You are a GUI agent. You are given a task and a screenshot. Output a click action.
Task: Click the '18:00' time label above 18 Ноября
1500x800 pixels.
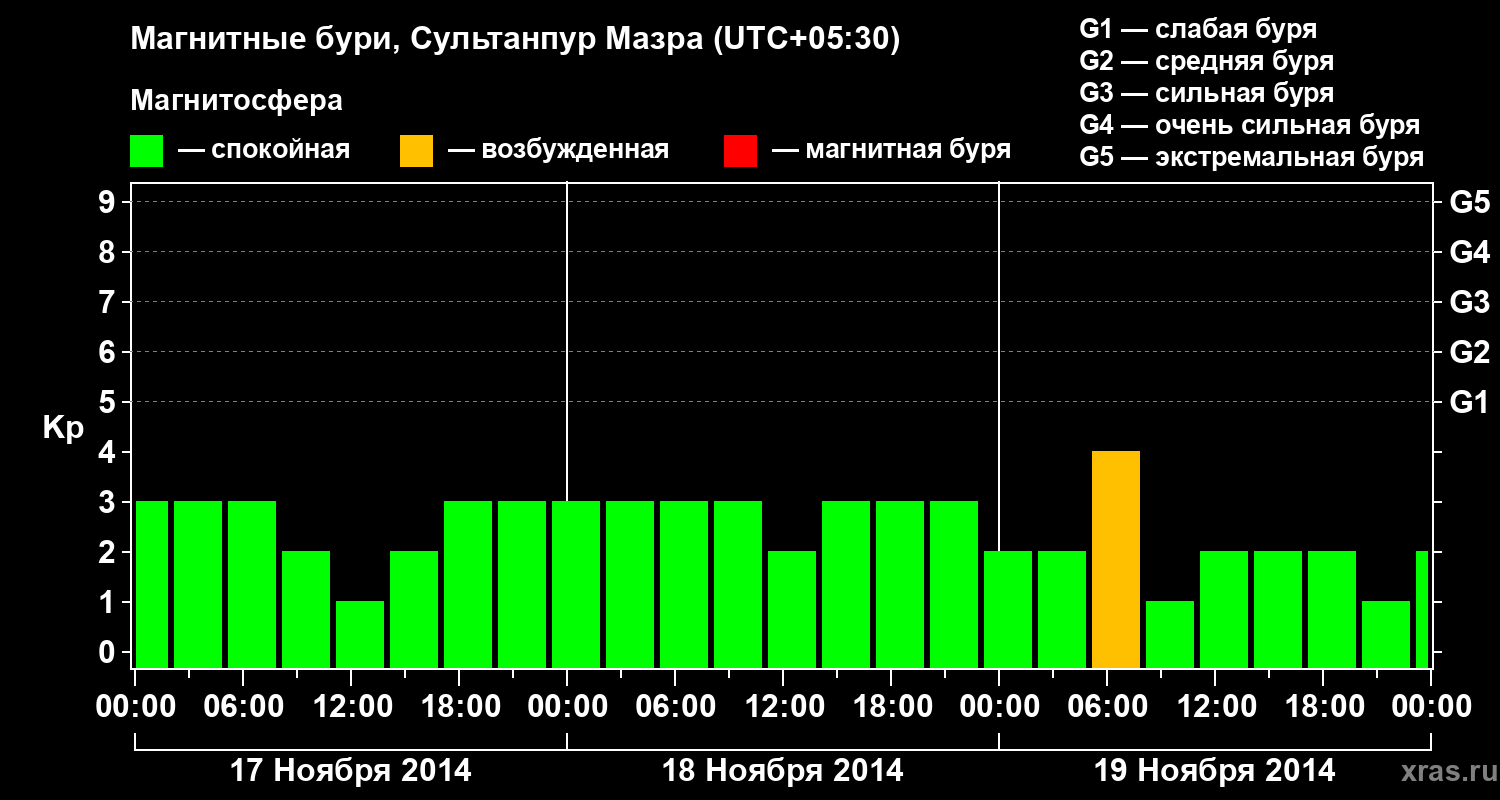(x=892, y=706)
